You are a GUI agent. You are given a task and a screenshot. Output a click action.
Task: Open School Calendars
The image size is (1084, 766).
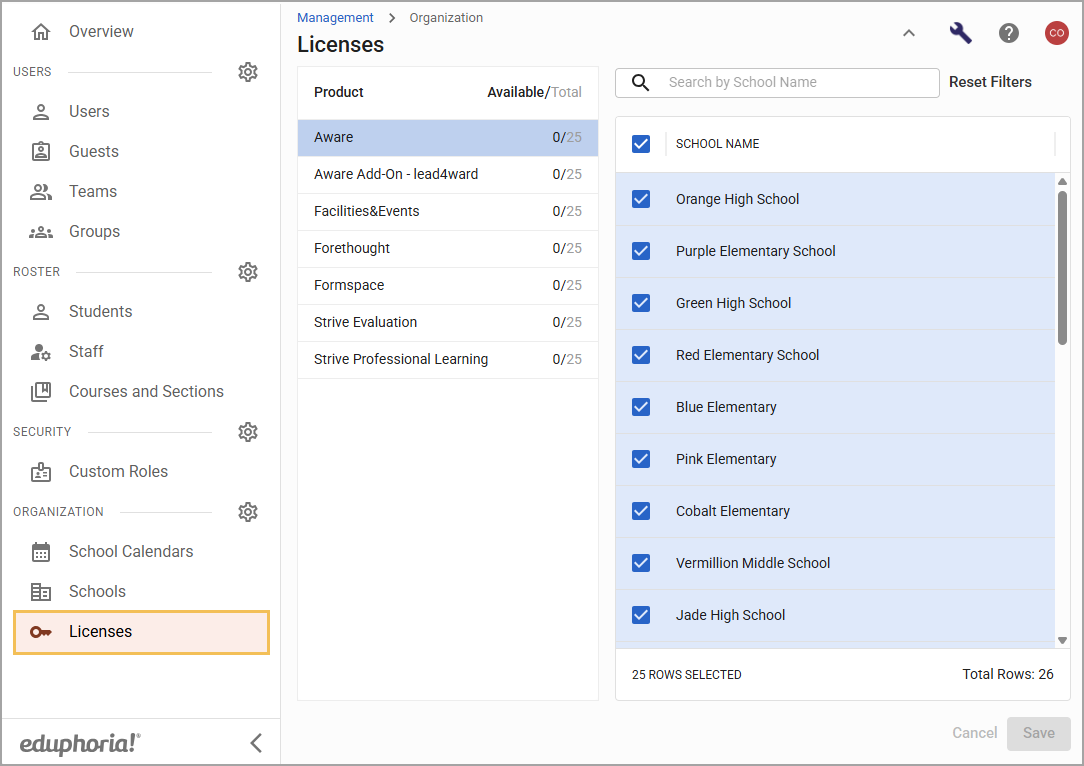click(x=131, y=552)
